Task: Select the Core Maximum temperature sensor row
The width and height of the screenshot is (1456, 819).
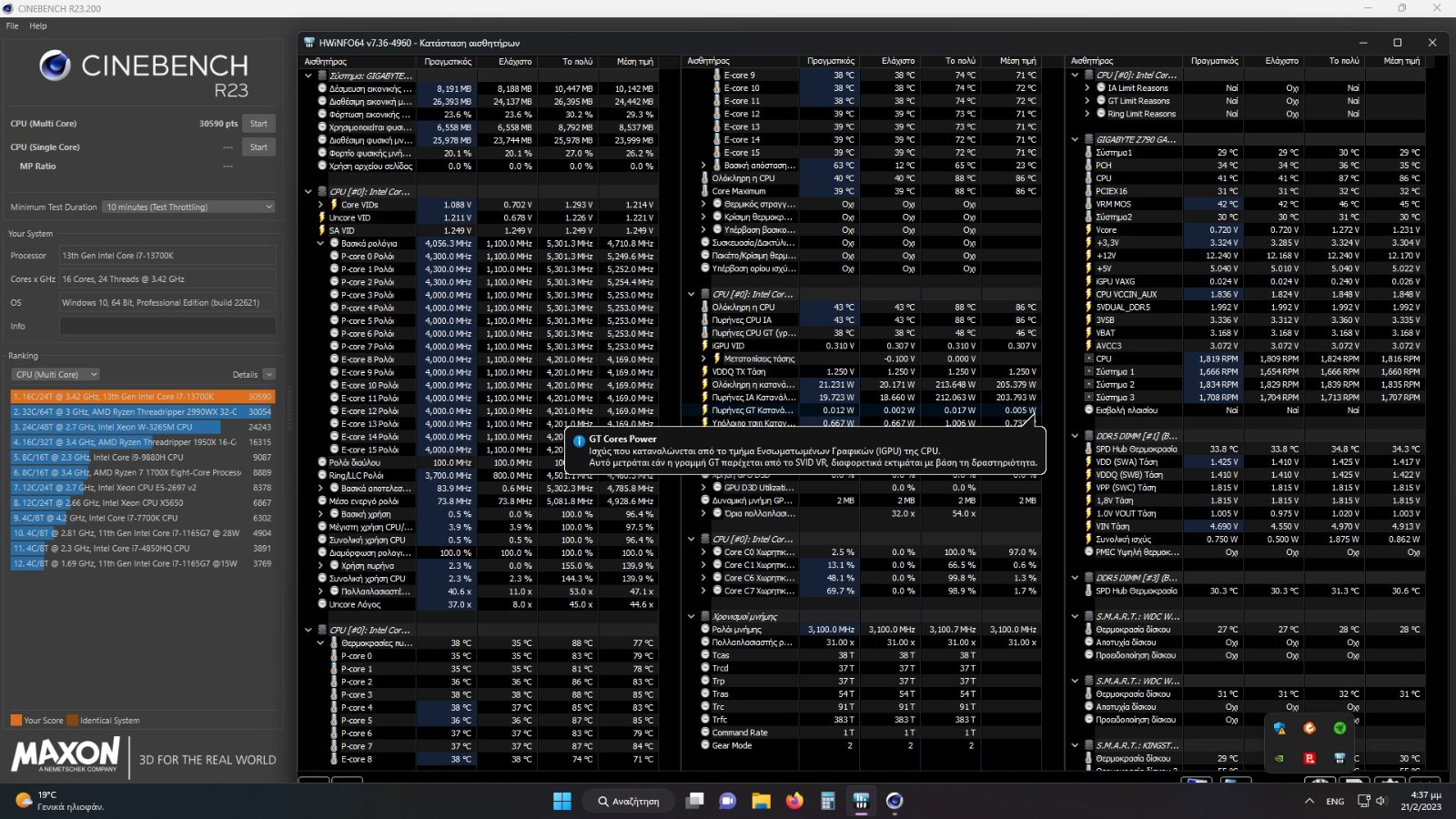Action: click(x=863, y=191)
